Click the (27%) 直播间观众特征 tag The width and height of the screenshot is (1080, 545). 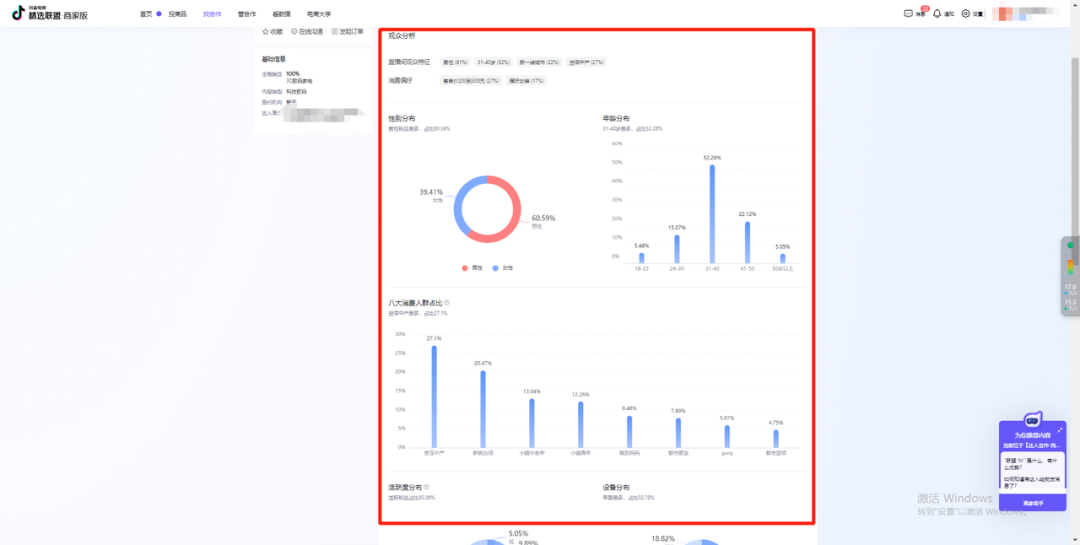pos(586,62)
